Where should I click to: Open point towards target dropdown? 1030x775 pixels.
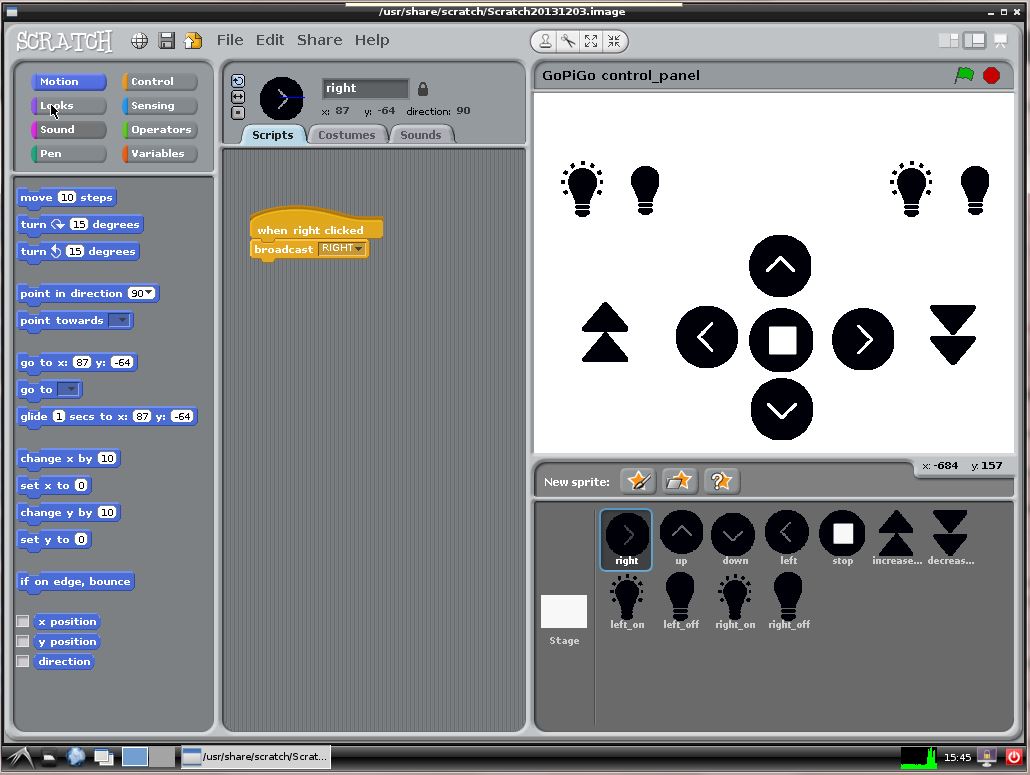tap(120, 321)
